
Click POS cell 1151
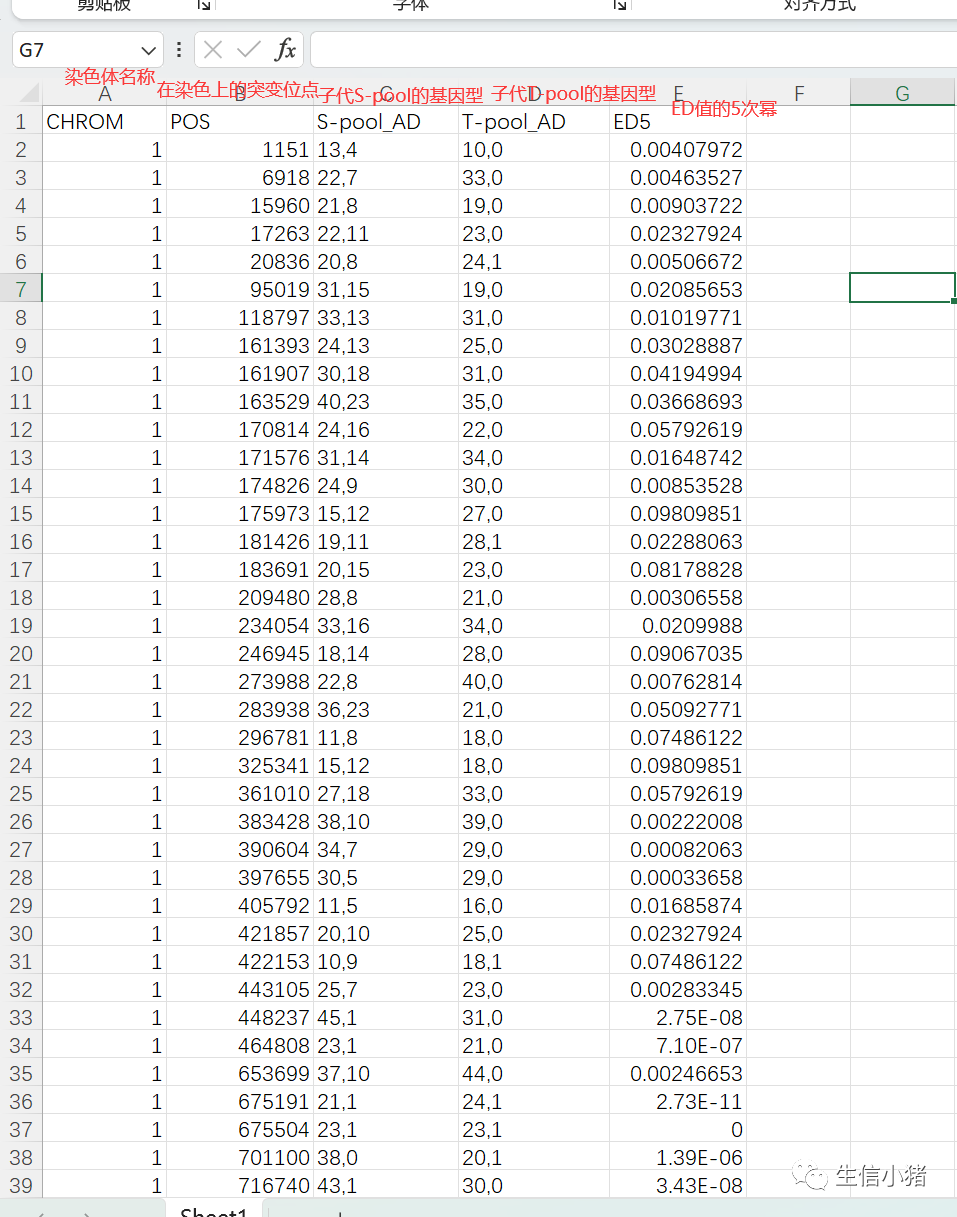point(240,150)
